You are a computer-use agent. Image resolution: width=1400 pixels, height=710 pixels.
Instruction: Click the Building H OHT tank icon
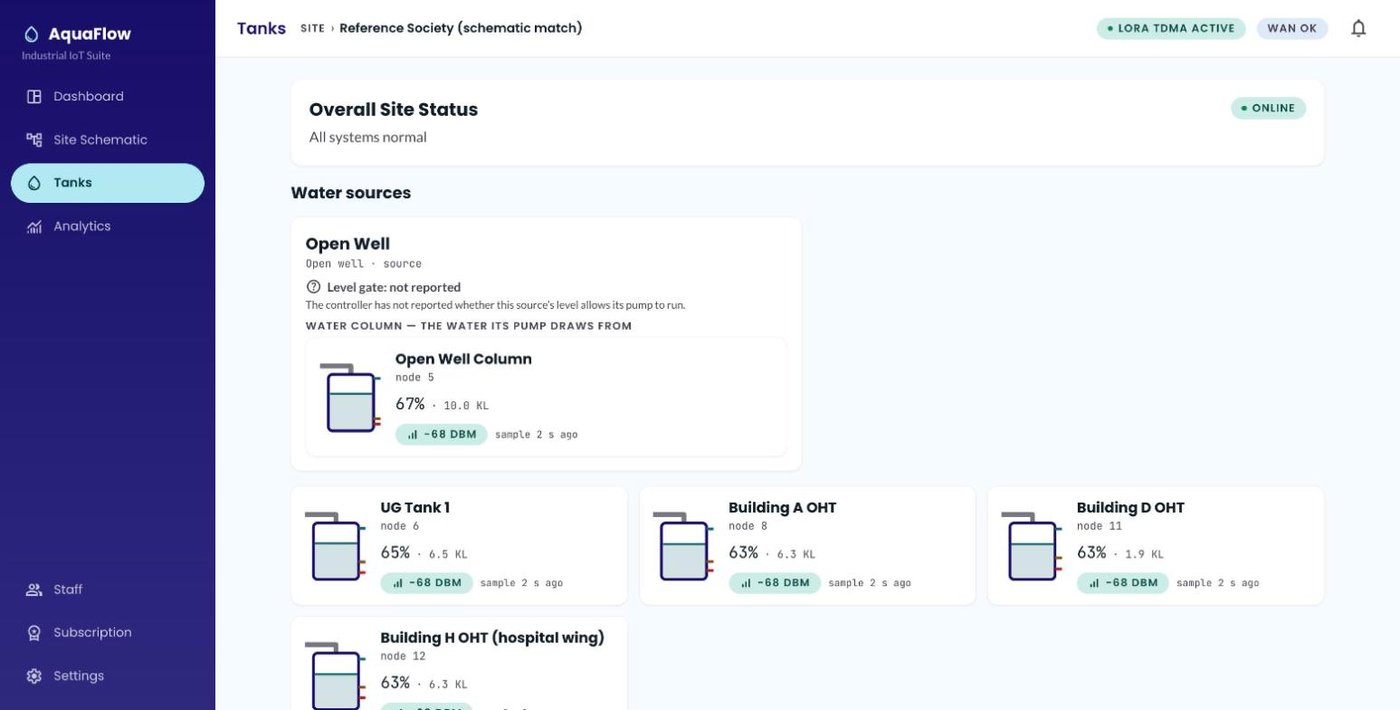click(x=335, y=676)
